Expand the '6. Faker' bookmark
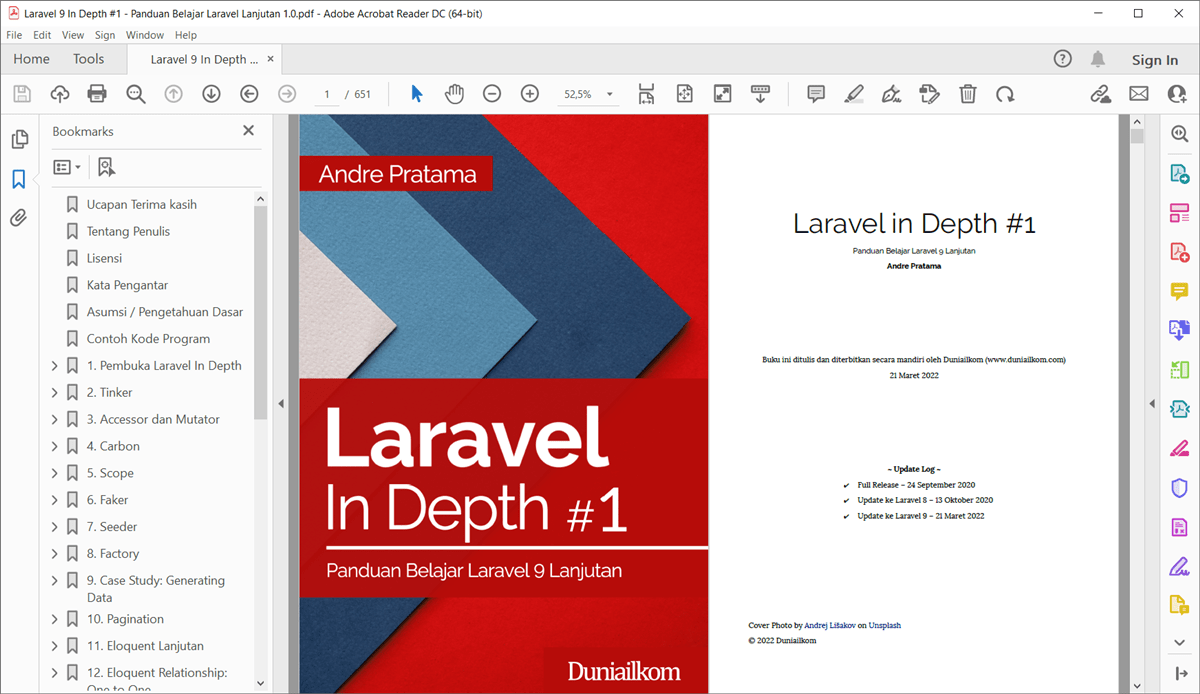This screenshot has height=694, width=1200. [x=55, y=500]
